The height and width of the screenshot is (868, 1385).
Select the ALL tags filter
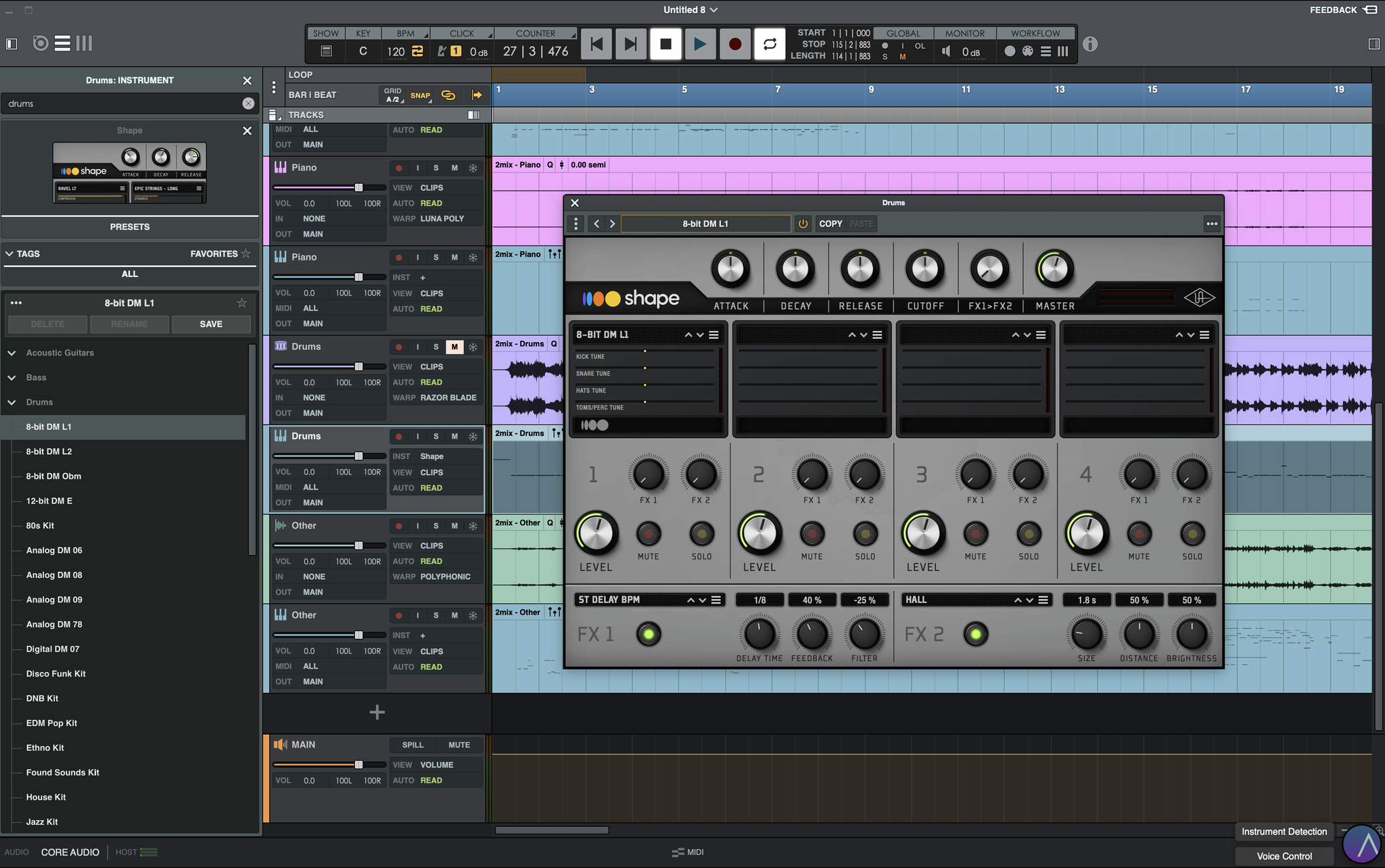(130, 274)
